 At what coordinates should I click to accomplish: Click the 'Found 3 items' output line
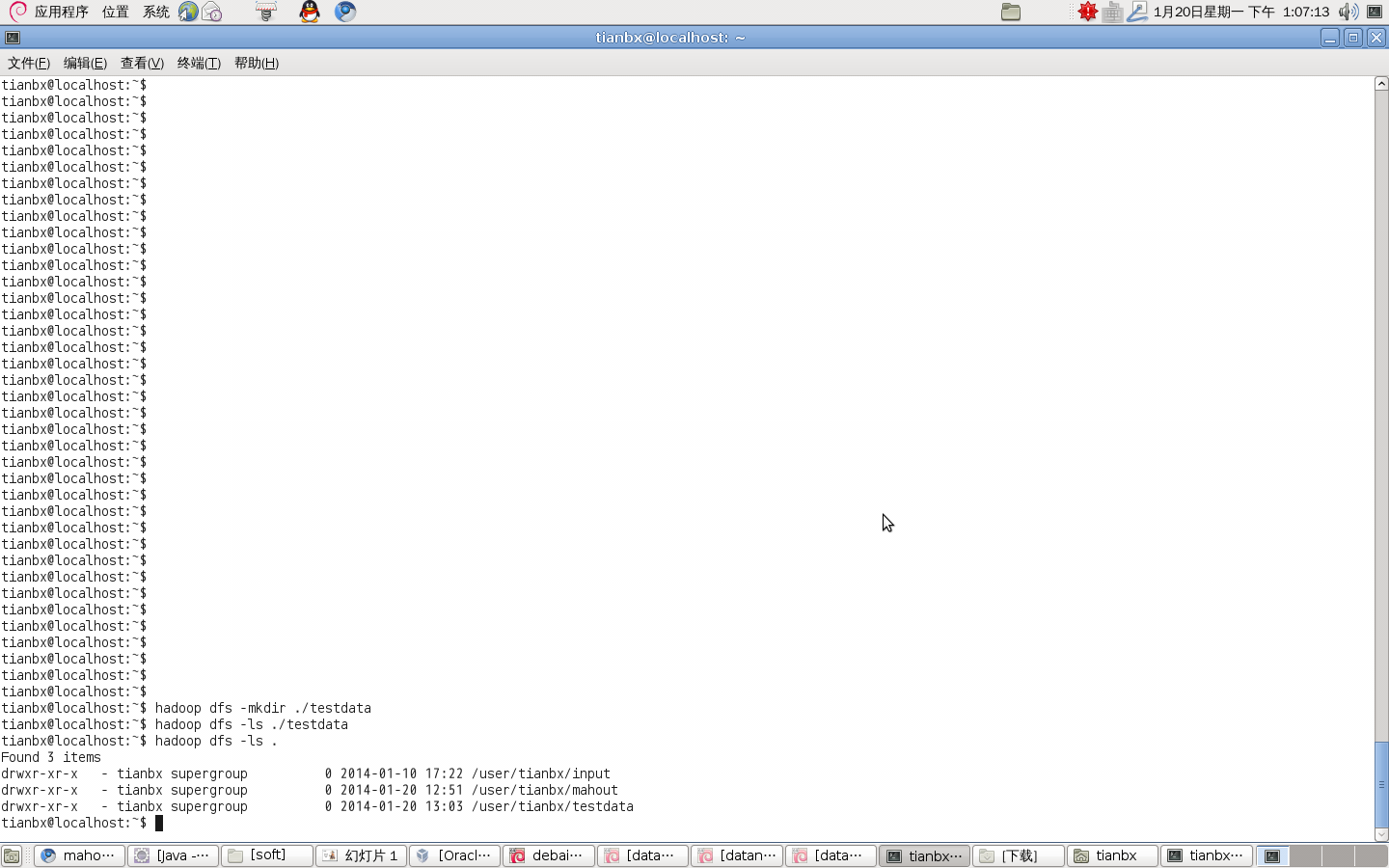(x=51, y=757)
